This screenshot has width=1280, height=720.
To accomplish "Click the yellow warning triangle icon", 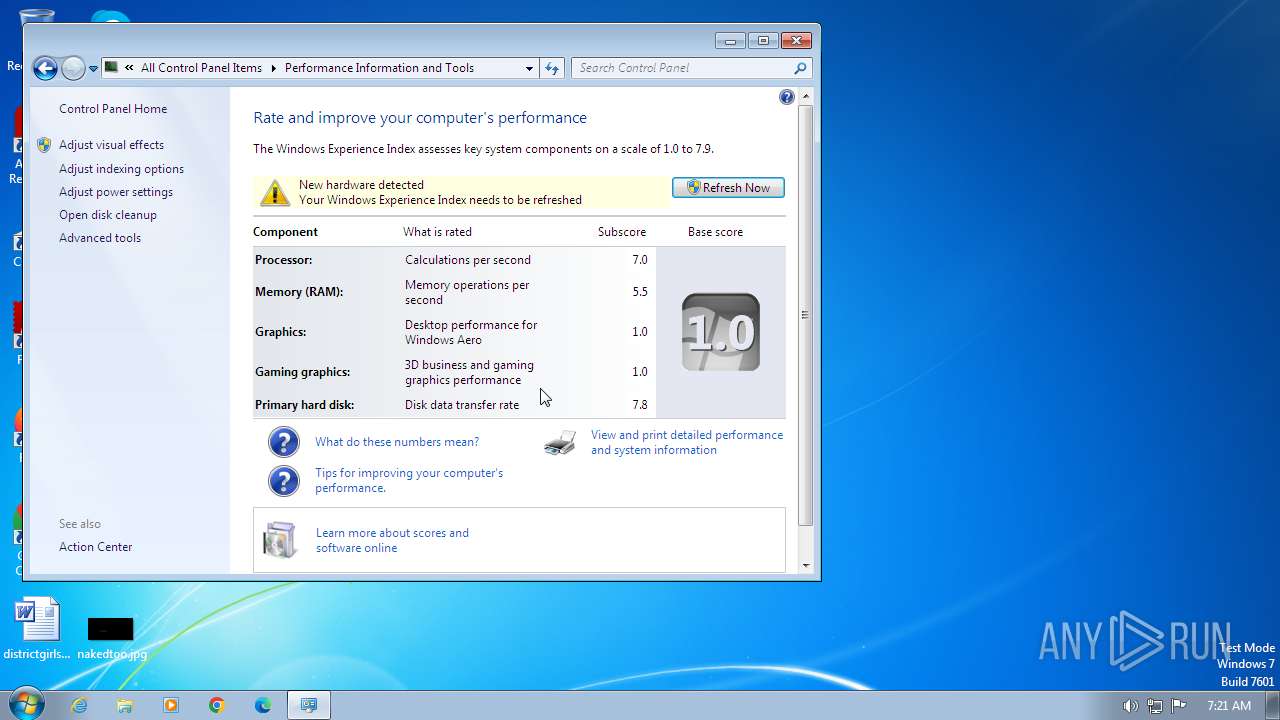I will point(275,192).
